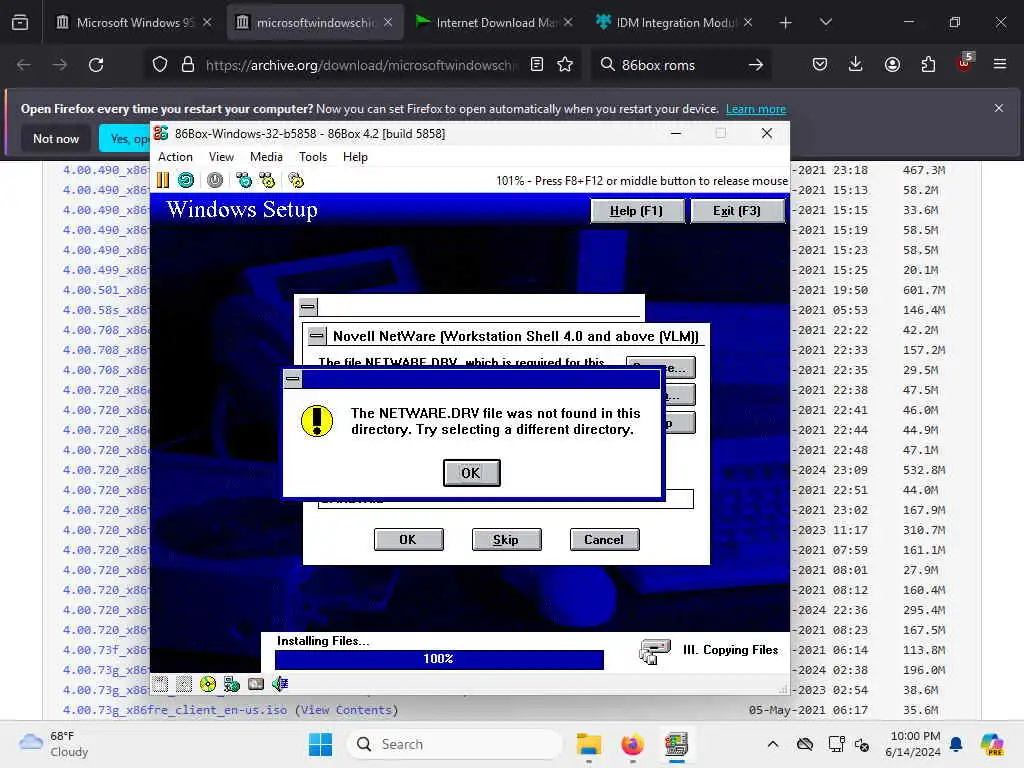Screen dimensions: 1024x768
Task: Open View menu in 86Box
Action: pyautogui.click(x=221, y=157)
